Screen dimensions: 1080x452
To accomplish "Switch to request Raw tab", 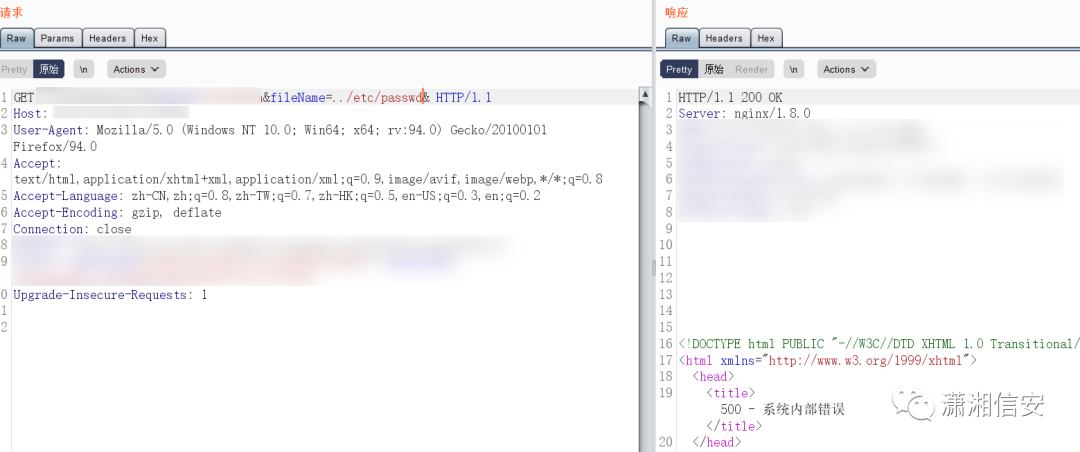I will pos(17,39).
